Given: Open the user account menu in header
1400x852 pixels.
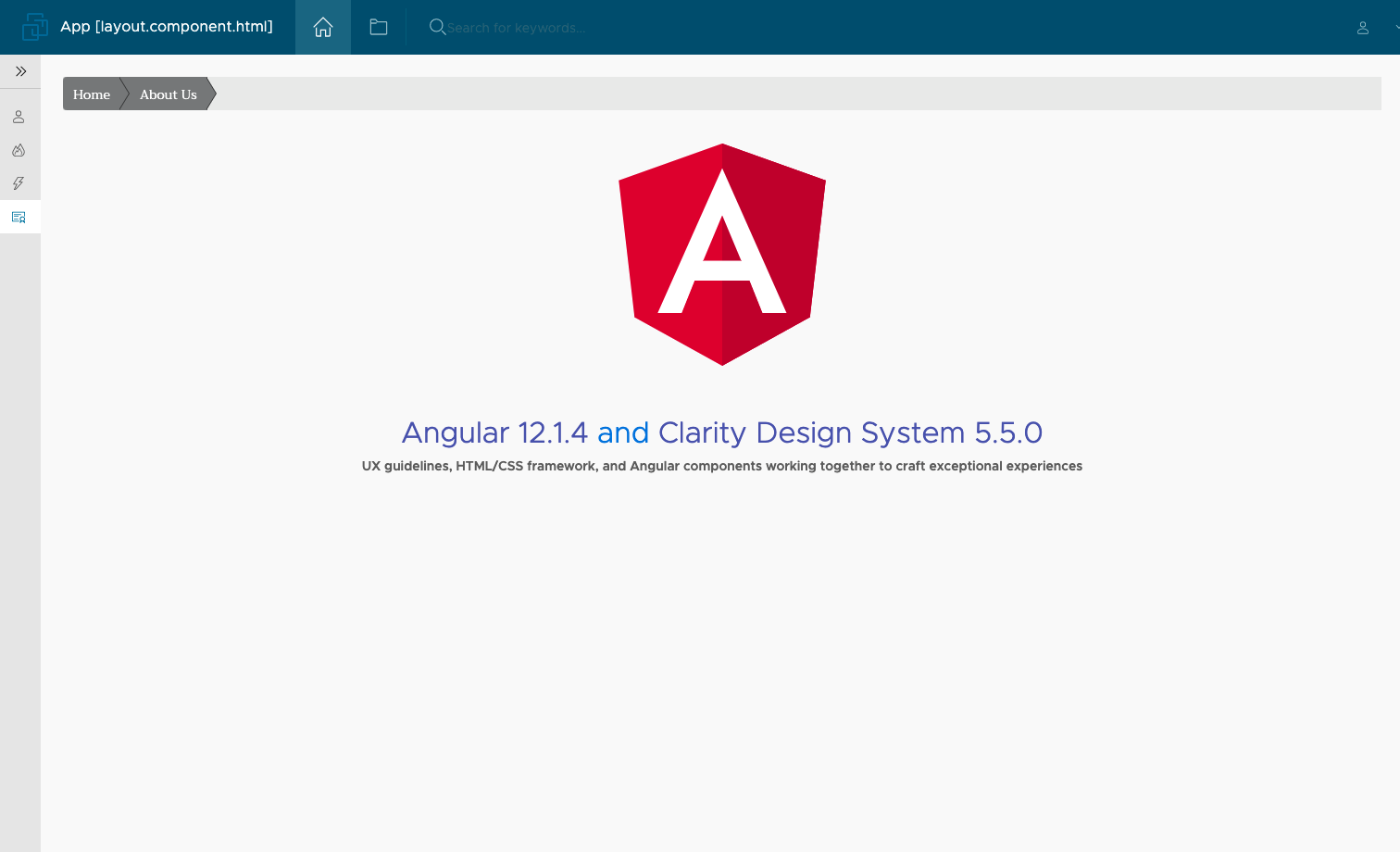Looking at the screenshot, I should (x=1363, y=28).
